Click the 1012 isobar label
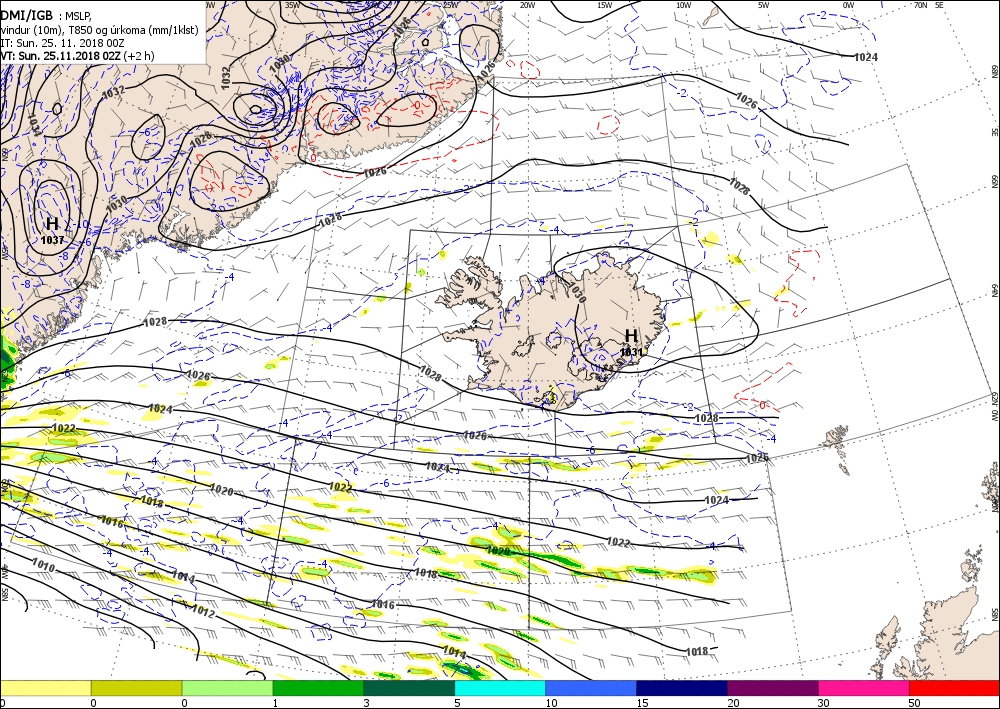Viewport: 1000px width, 709px height. (203, 611)
